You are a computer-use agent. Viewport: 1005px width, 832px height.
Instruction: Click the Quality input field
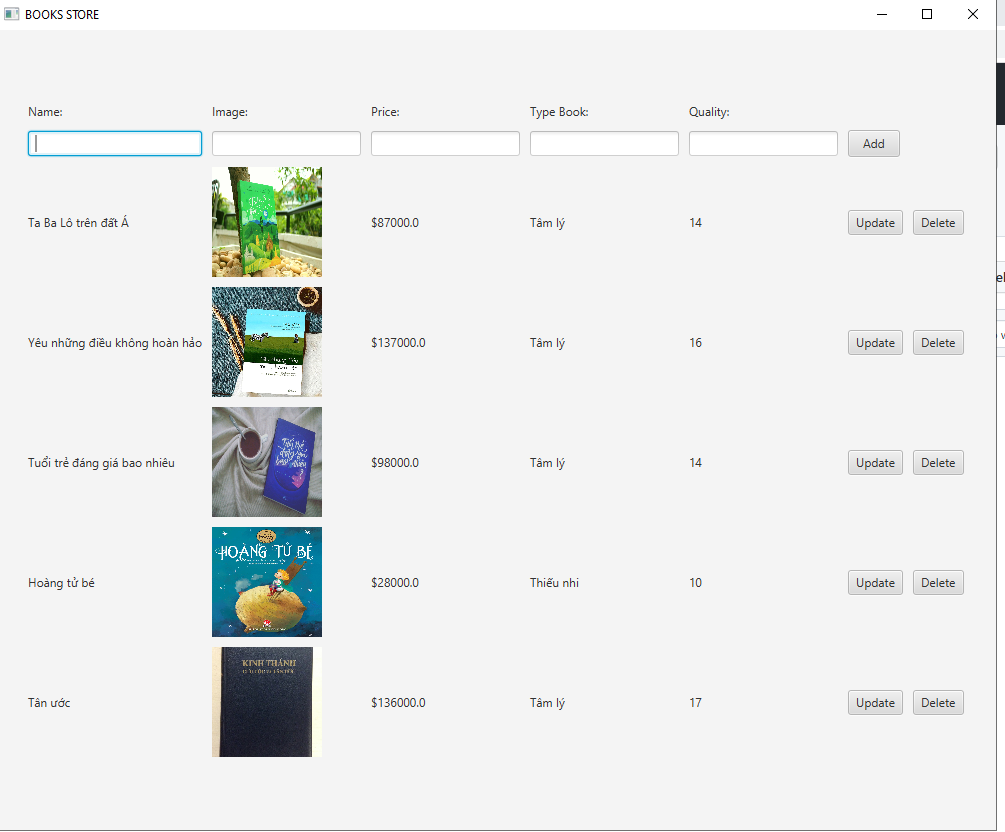coord(763,144)
